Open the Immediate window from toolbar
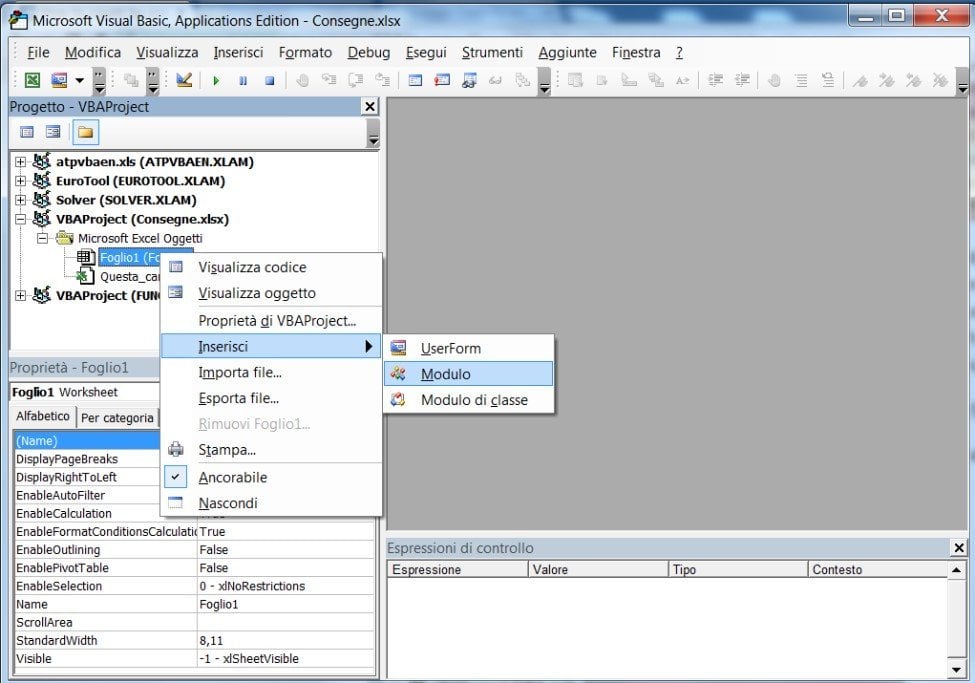Image resolution: width=975 pixels, height=683 pixels. [x=442, y=80]
